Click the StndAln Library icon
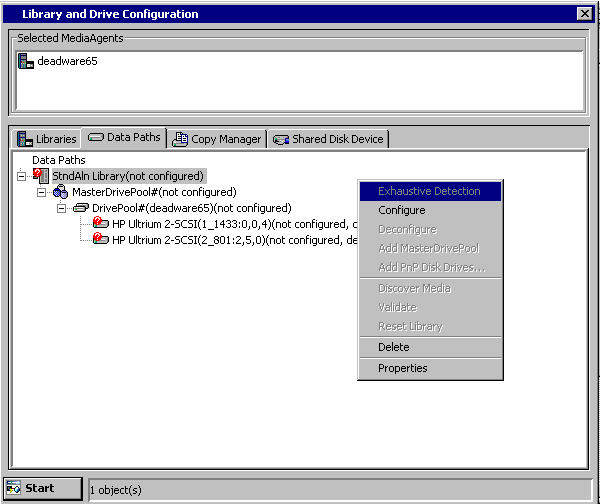 click(x=41, y=175)
